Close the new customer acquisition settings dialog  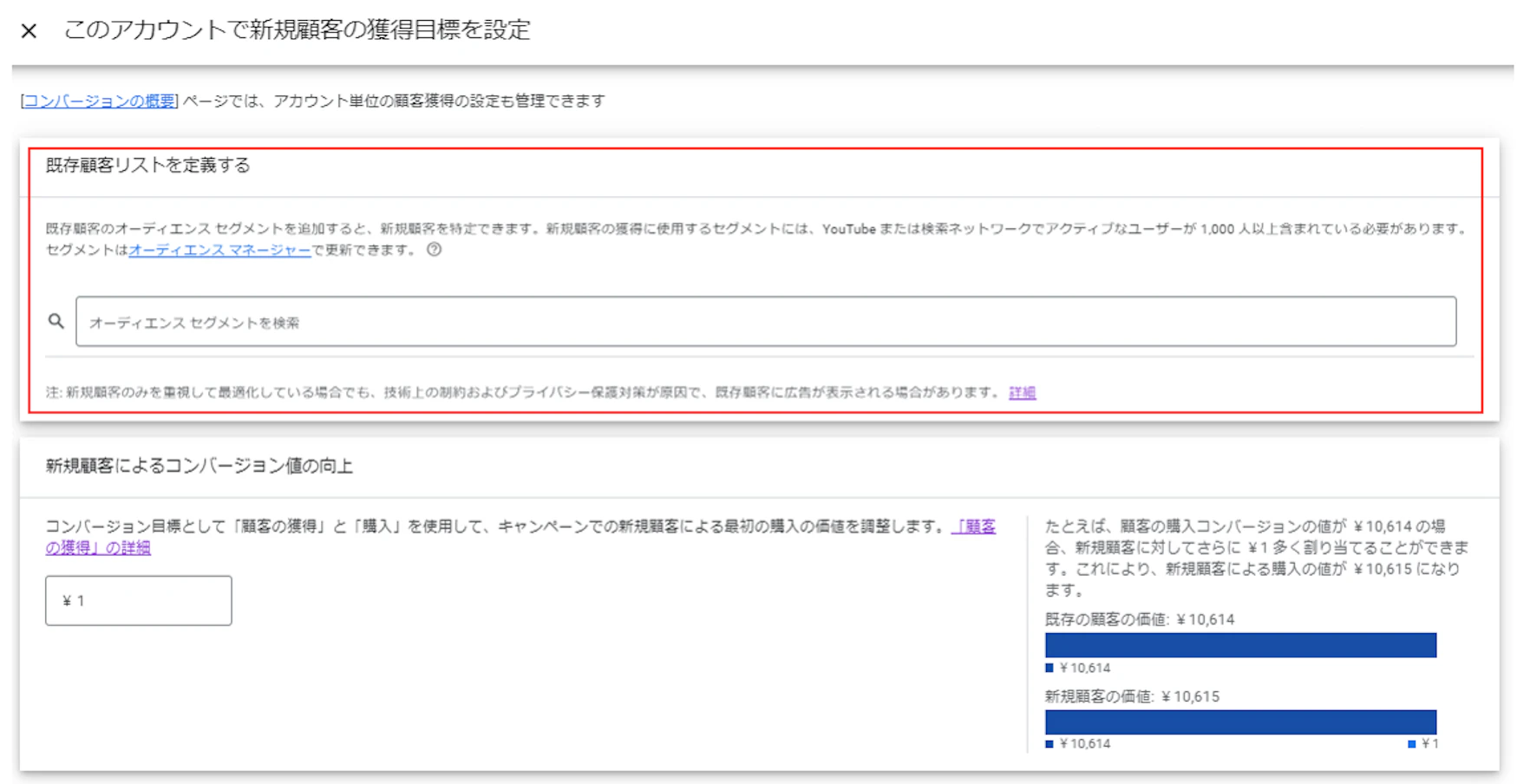click(x=29, y=31)
